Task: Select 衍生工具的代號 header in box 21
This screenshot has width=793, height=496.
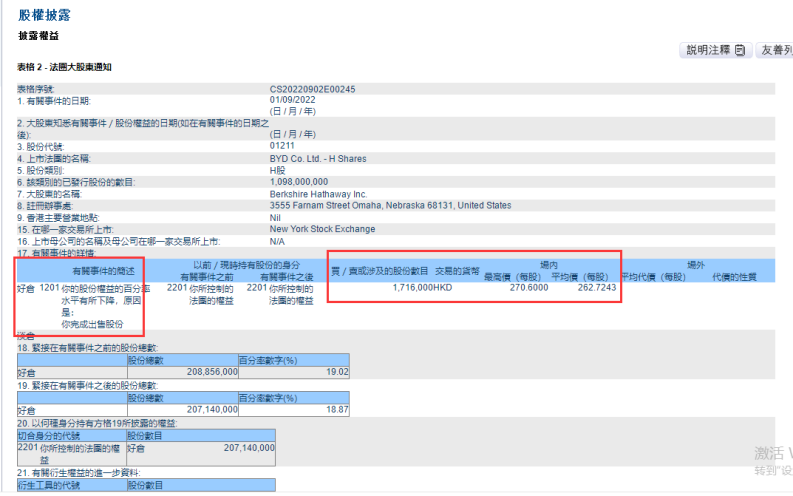Action: coord(49,485)
